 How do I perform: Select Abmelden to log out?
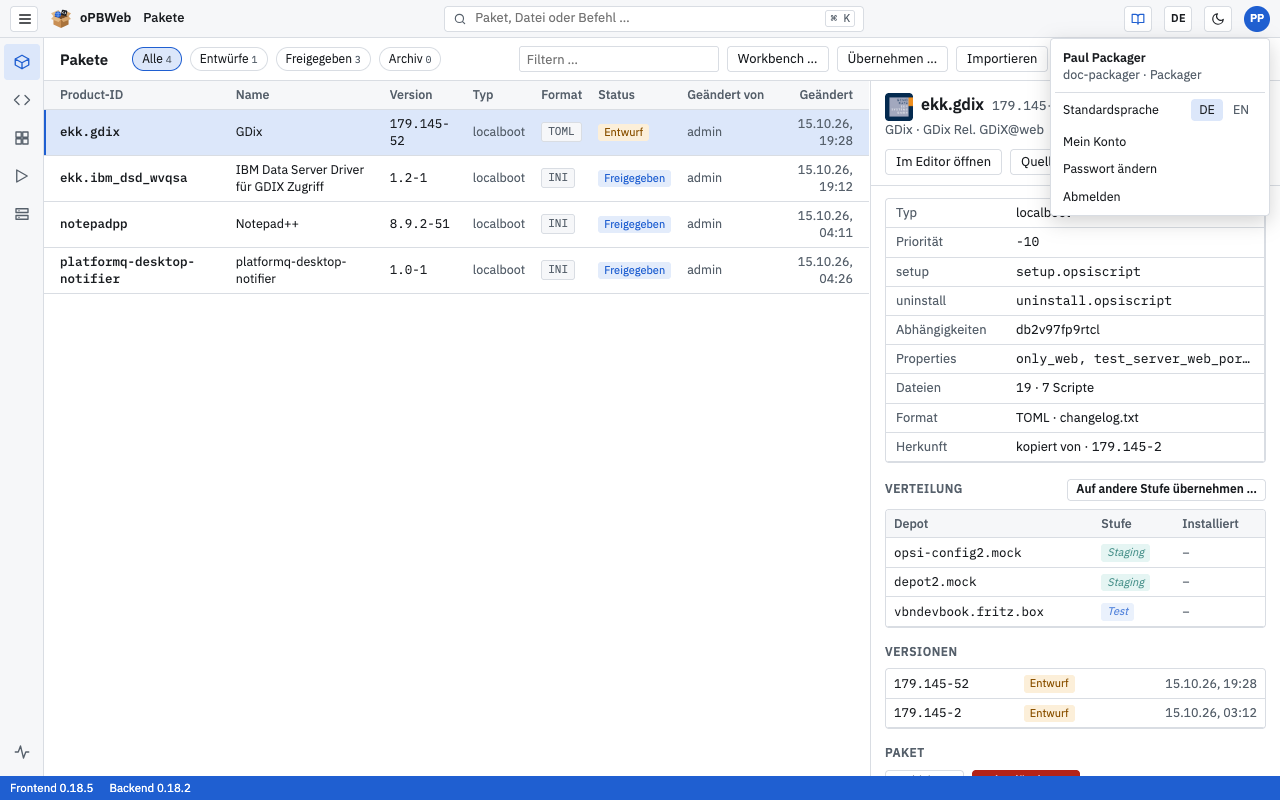click(1160, 197)
